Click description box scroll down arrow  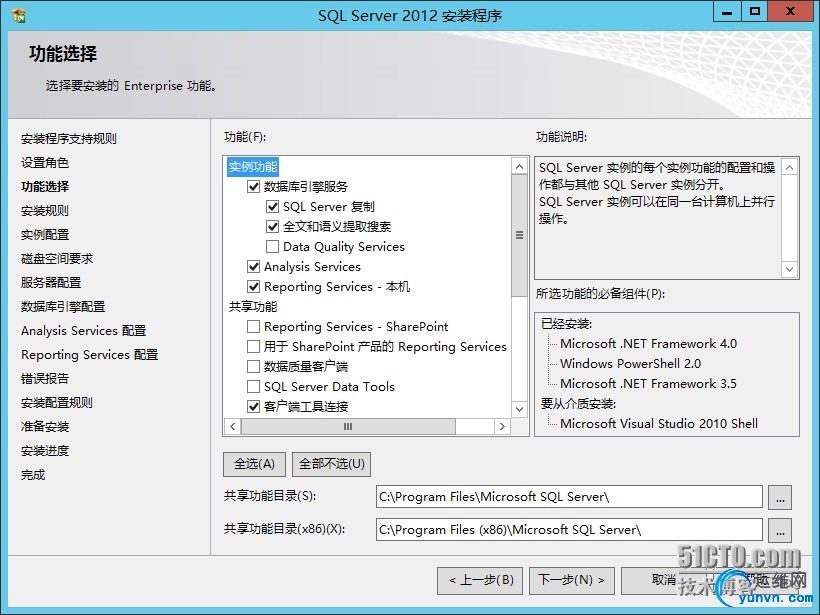789,269
